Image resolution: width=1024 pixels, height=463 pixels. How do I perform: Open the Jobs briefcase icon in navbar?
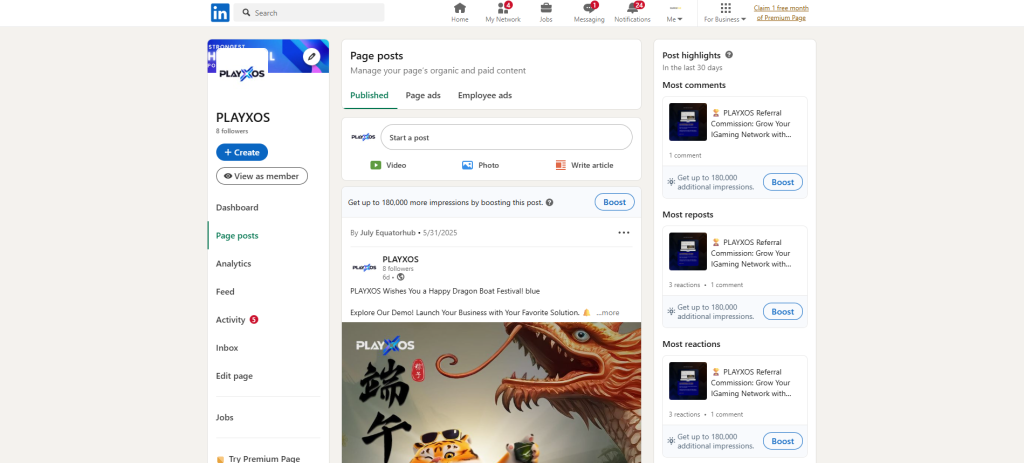coord(546,12)
